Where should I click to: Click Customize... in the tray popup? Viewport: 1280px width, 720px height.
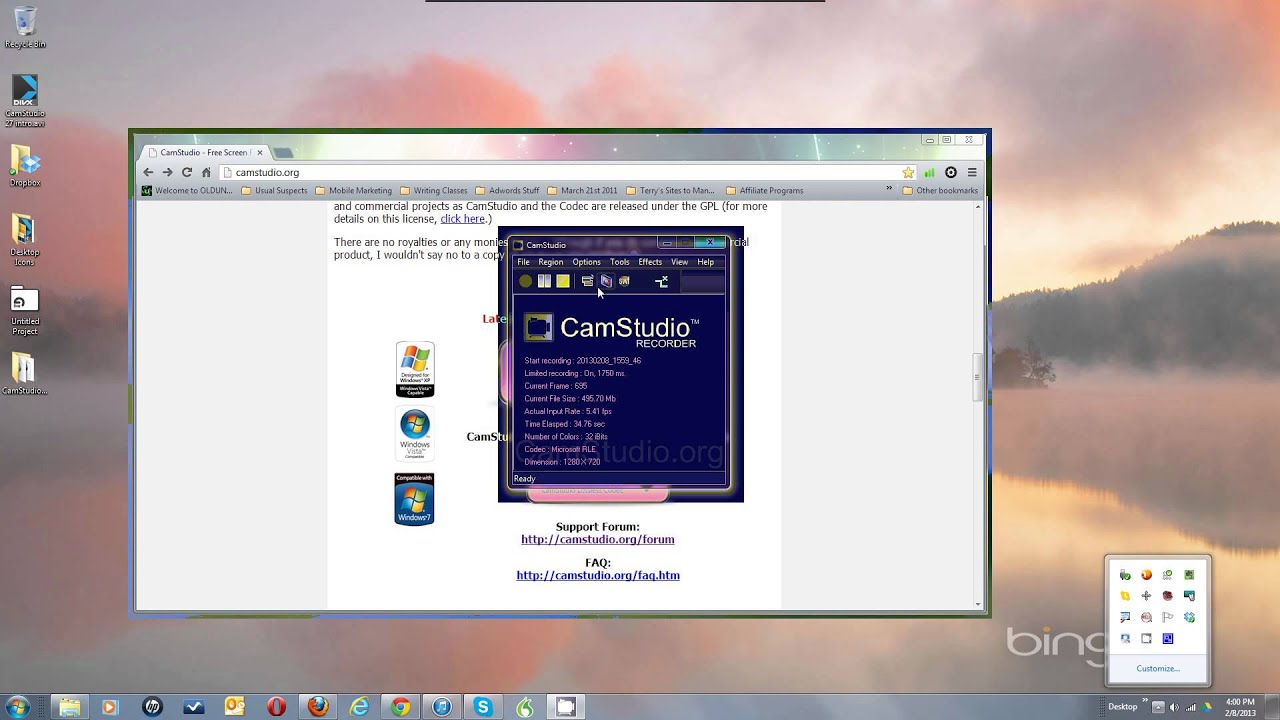[x=1158, y=668]
